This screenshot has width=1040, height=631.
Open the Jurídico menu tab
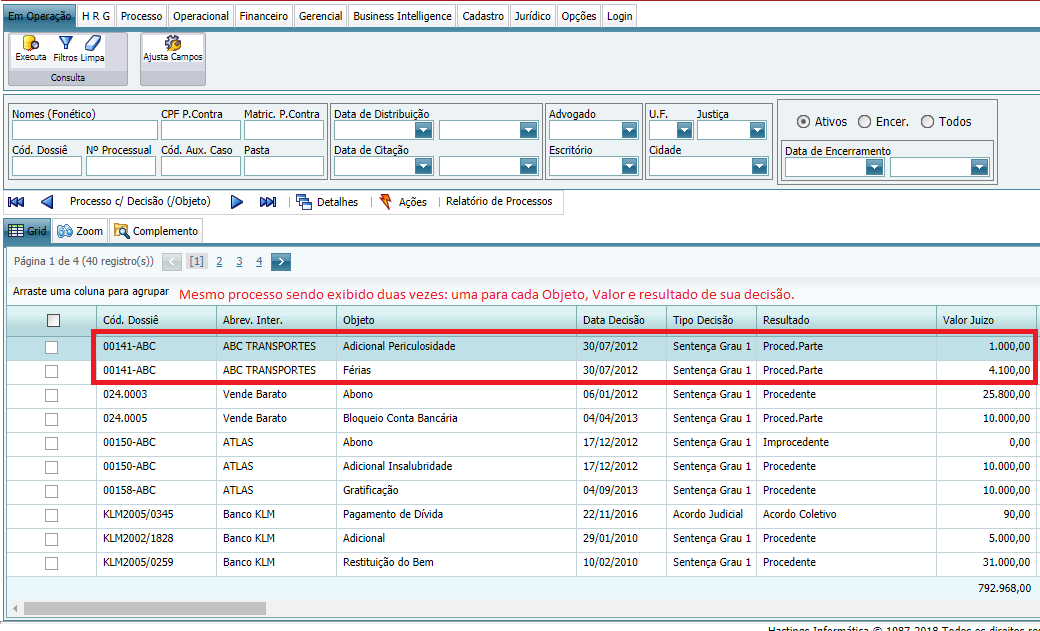[533, 16]
